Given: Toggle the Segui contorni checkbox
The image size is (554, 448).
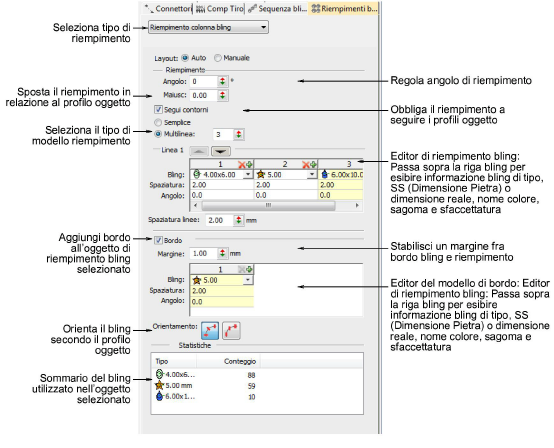Looking at the screenshot, I should click(158, 110).
